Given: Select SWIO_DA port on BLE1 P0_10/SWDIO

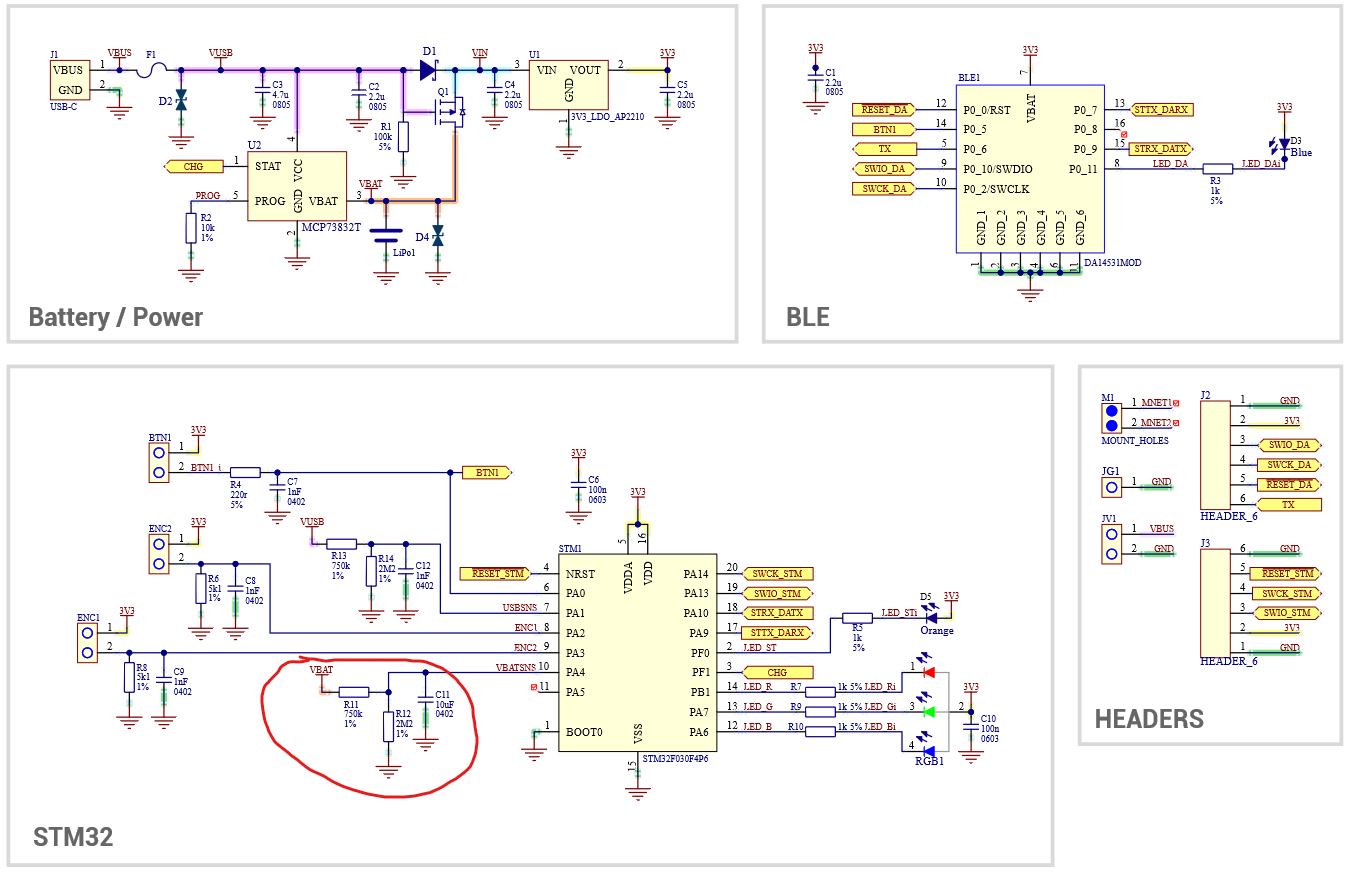Looking at the screenshot, I should click(883, 168).
